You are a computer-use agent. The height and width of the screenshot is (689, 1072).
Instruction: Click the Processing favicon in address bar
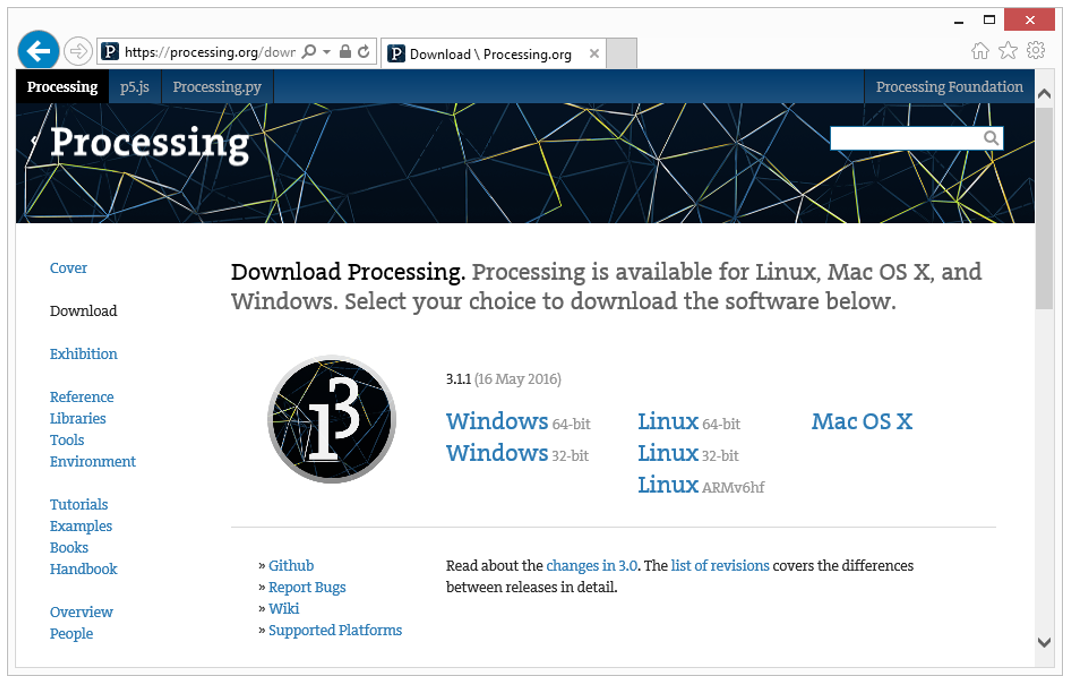110,51
